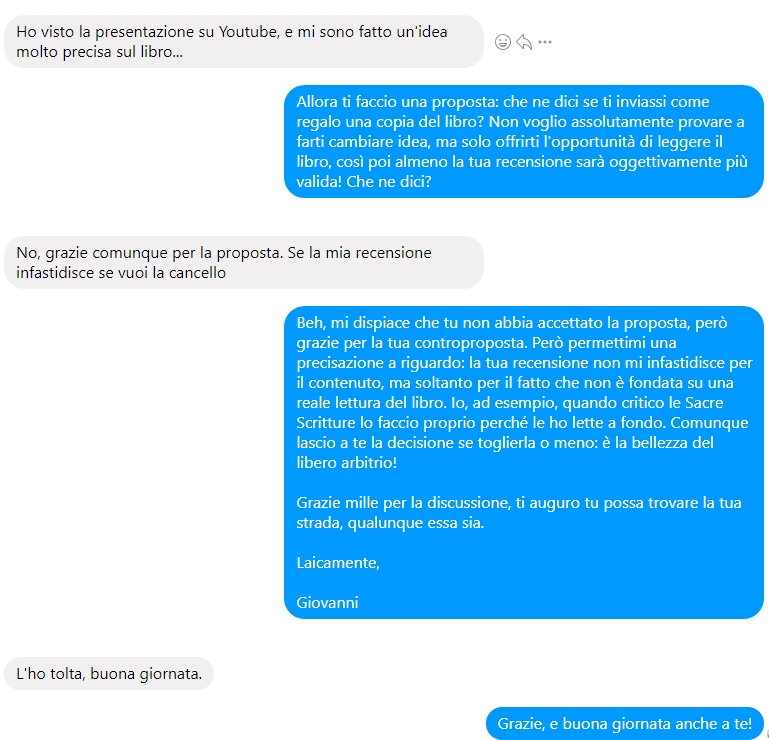The width and height of the screenshot is (769, 740).
Task: Click 'Sacre Scritture' mention in blue message
Action: [x=510, y=412]
